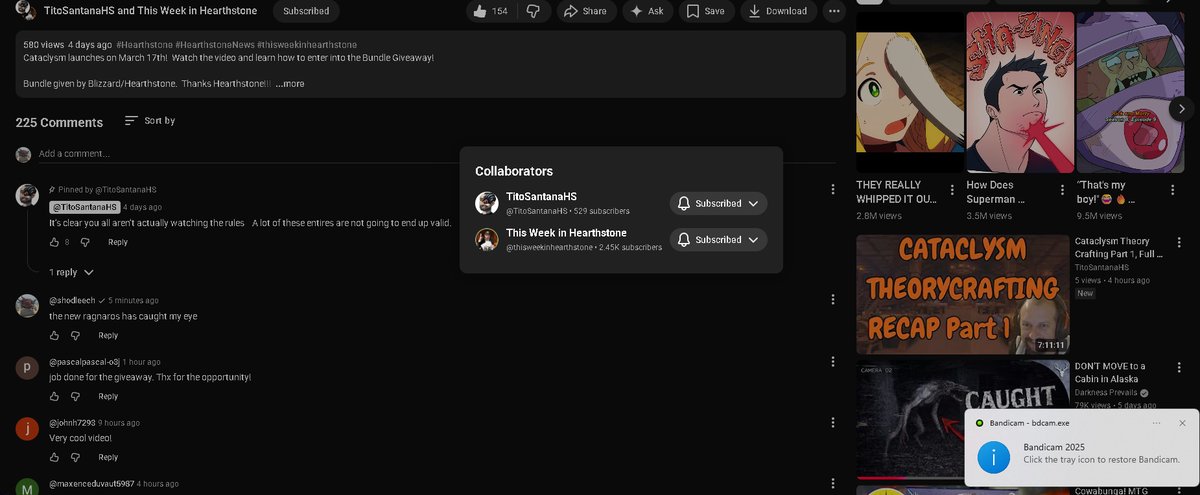Click This Week in Hearthstone collaborator avatar
Screen dimensions: 1200x495
487,239
